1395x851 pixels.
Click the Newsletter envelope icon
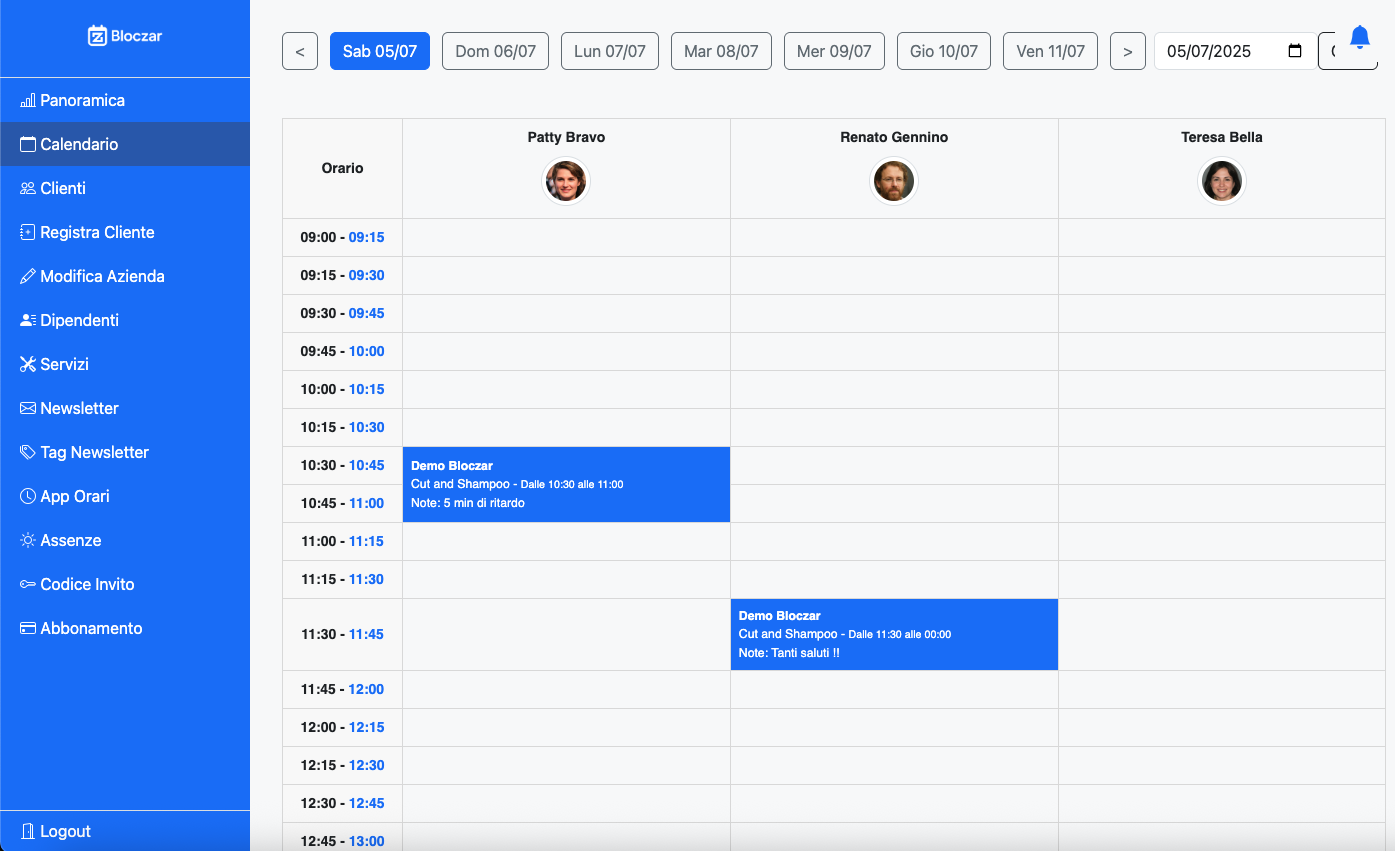pyautogui.click(x=28, y=408)
